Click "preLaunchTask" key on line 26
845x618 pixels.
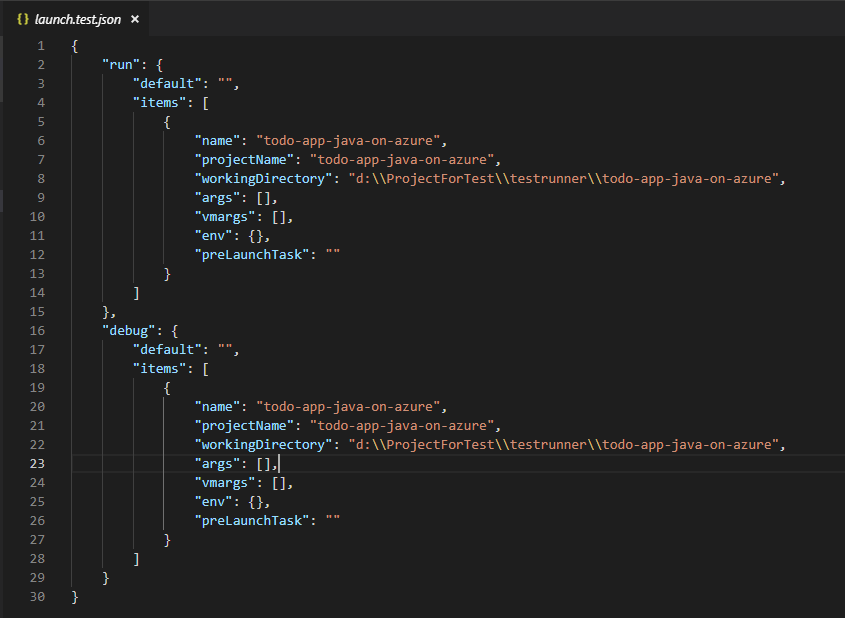[252, 520]
